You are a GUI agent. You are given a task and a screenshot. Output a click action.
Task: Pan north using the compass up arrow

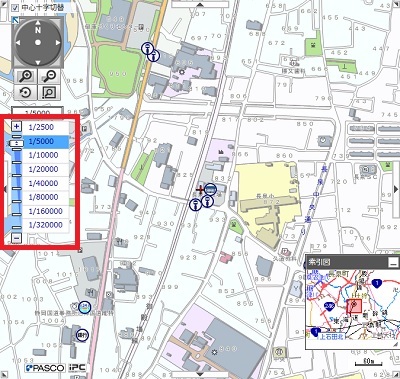pyautogui.click(x=38, y=23)
